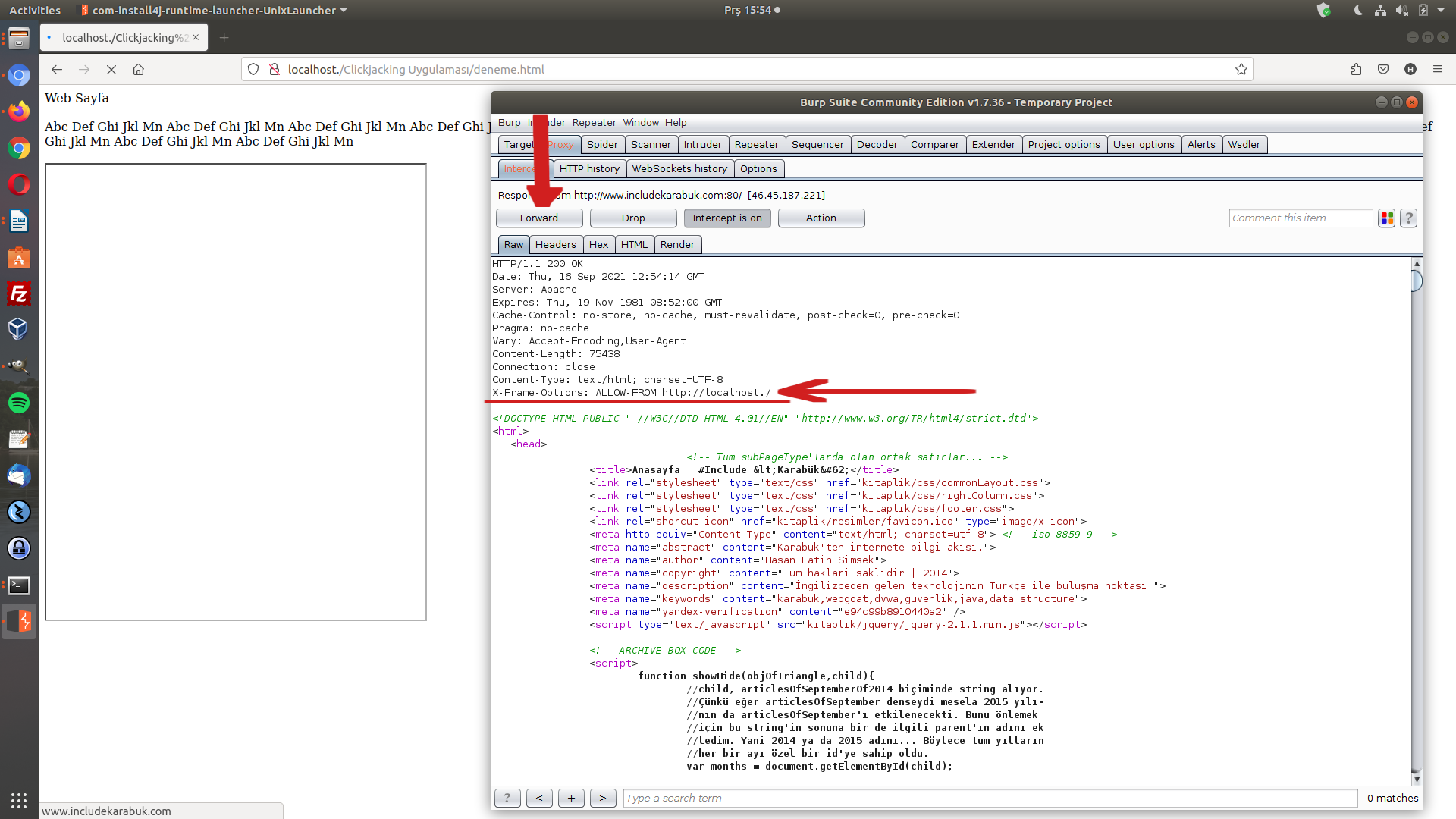Show the Hex view of the response
The height and width of the screenshot is (819, 1456).
[x=598, y=245]
